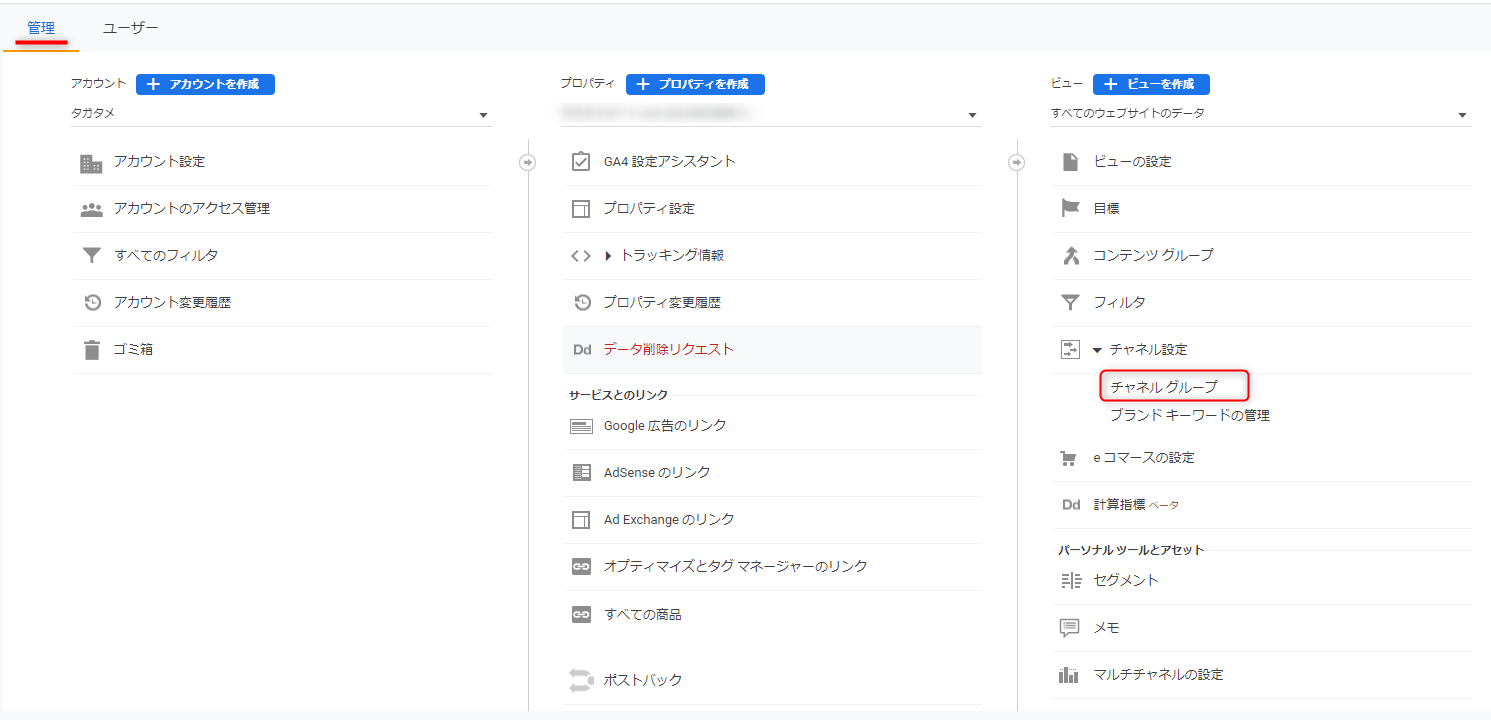Open the すべてのウェブサイトのデータ view dropdown
The height and width of the screenshot is (720, 1491).
[x=1260, y=114]
